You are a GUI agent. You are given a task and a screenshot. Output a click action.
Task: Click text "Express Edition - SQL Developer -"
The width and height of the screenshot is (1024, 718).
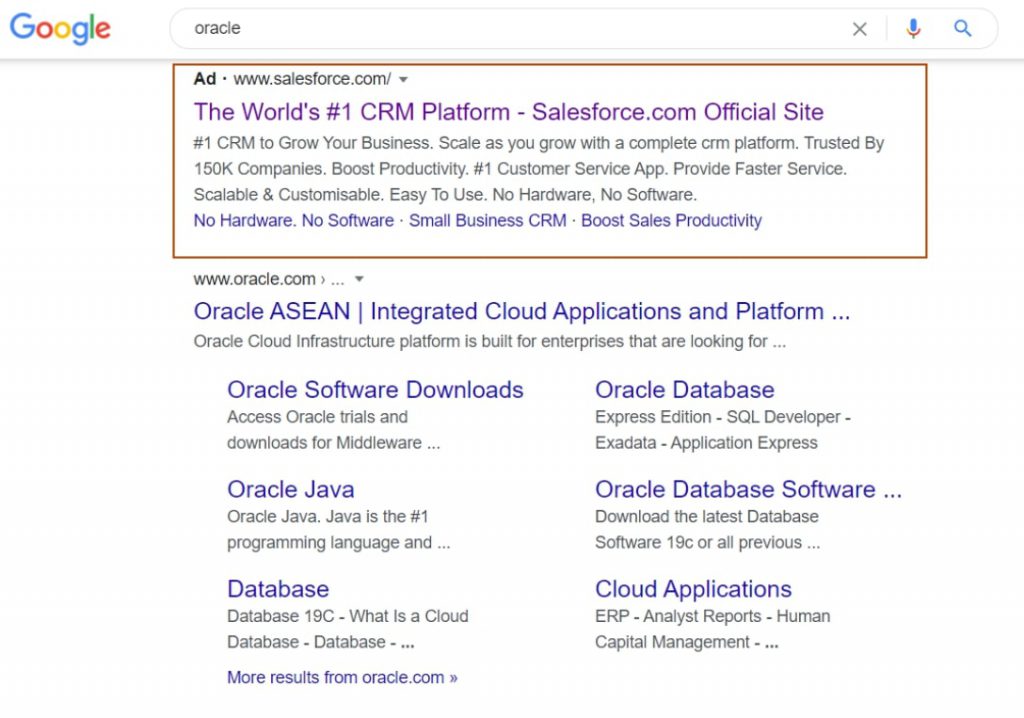coord(722,417)
